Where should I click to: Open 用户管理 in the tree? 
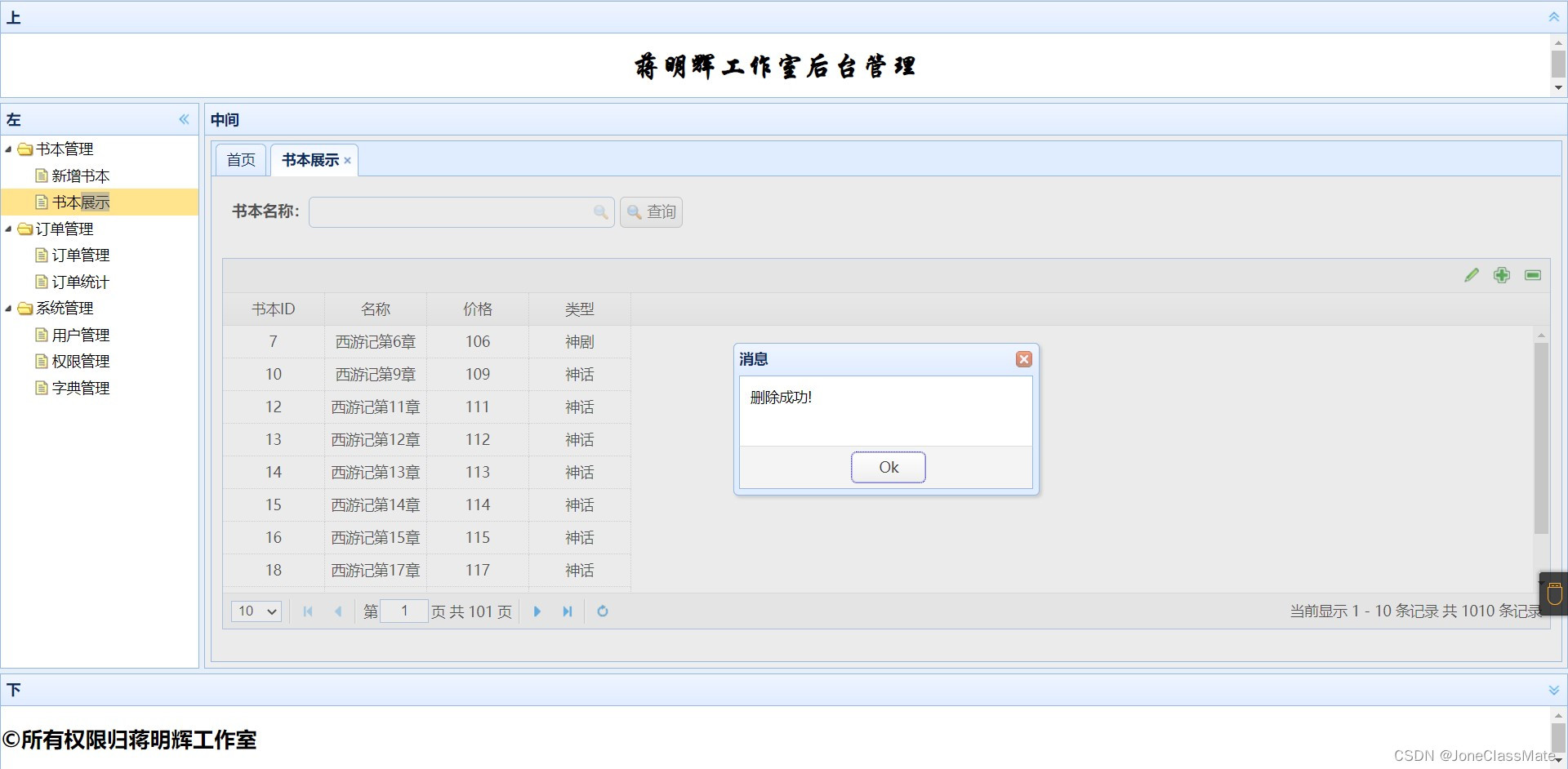(80, 336)
